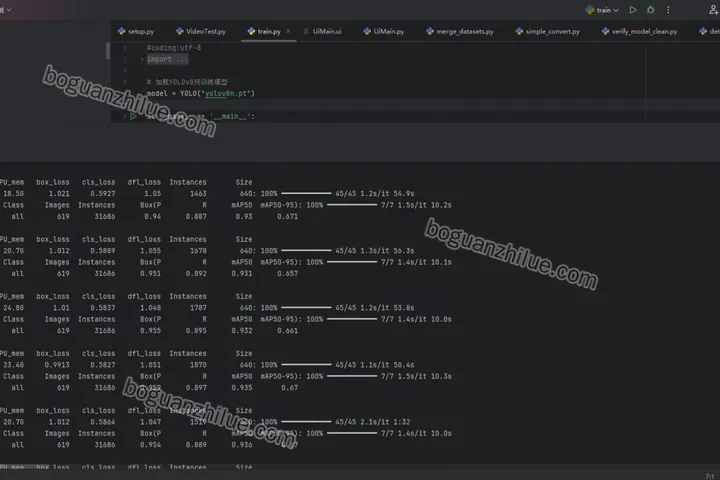Click the GPU_mem value 24.8G

13,308
